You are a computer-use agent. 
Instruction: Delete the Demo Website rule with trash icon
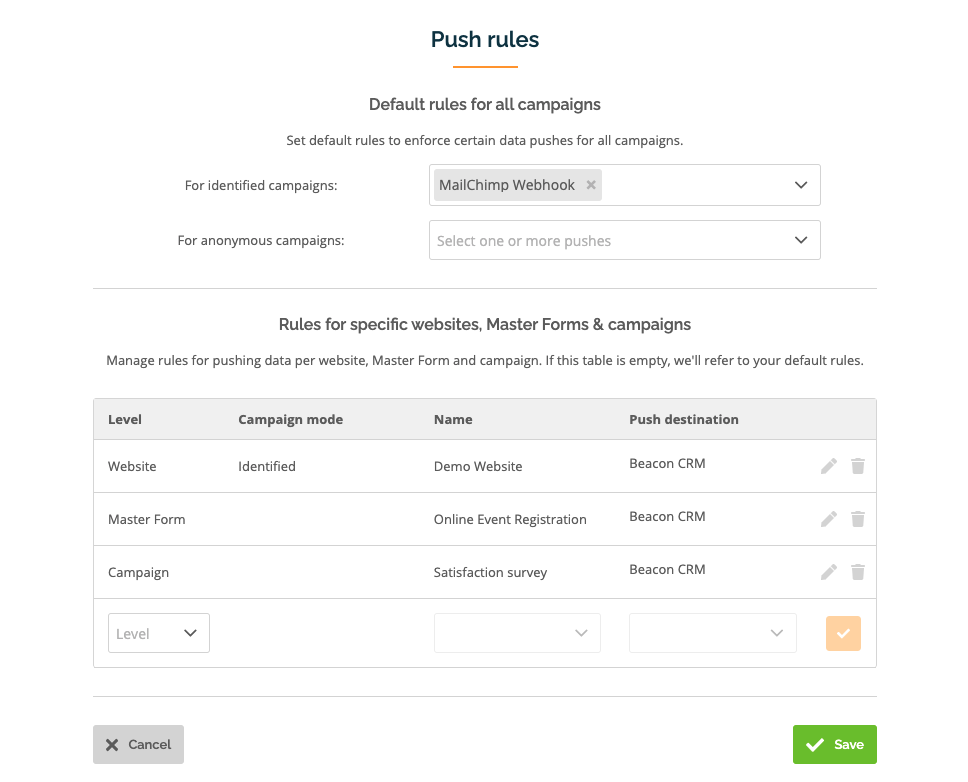(x=857, y=466)
